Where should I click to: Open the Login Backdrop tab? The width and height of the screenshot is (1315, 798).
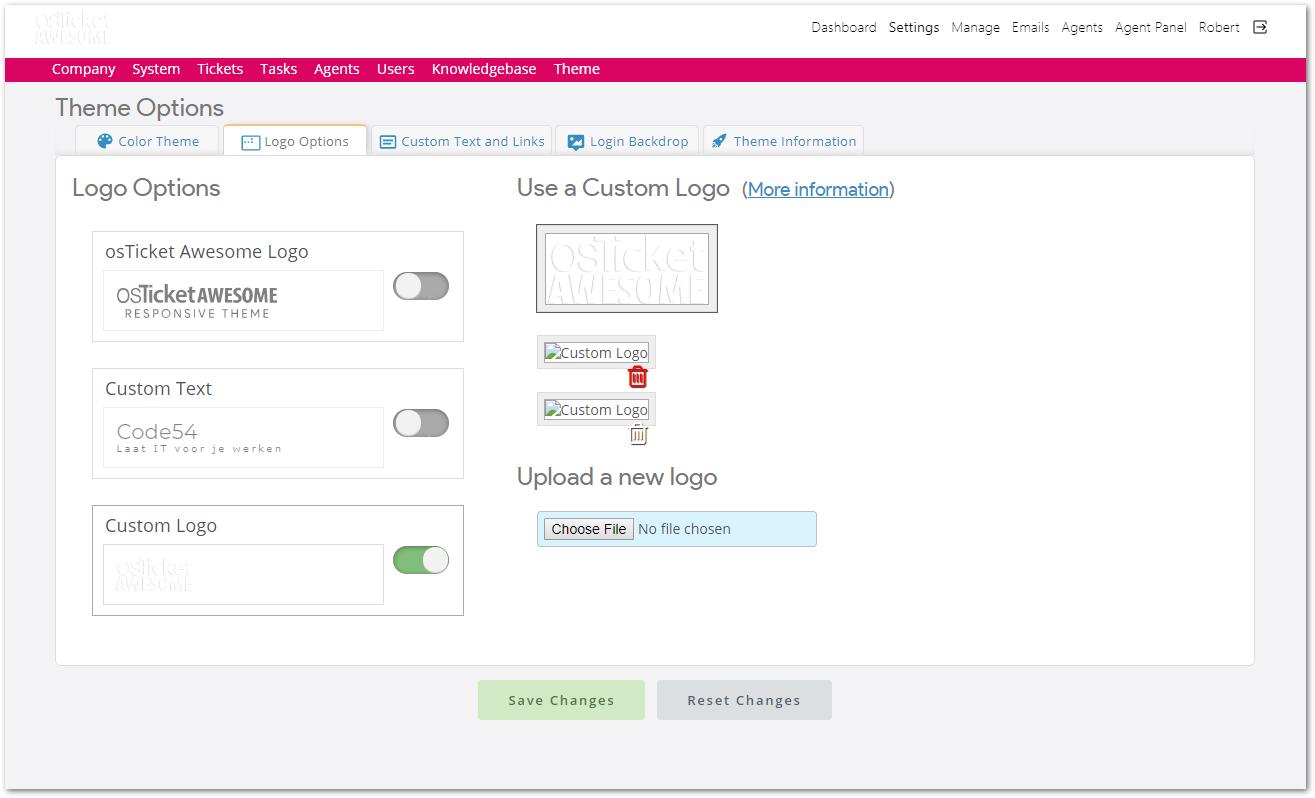(628, 141)
